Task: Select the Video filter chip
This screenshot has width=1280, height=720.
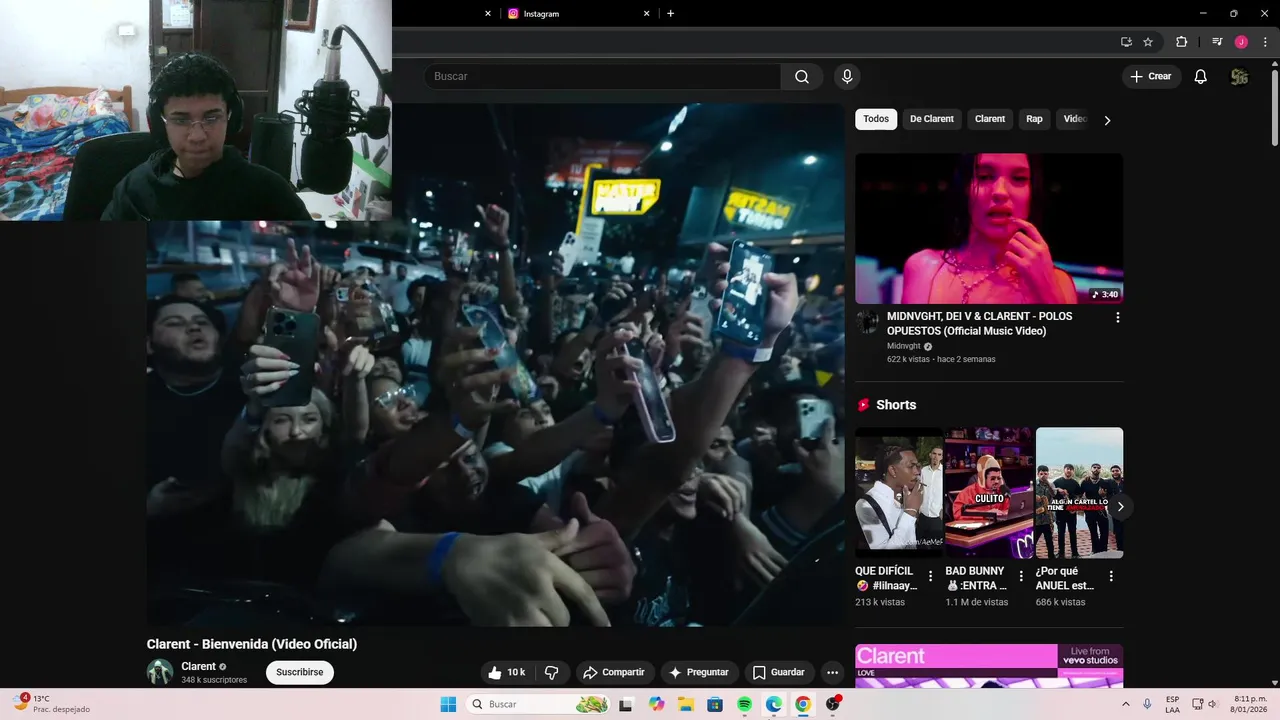Action: [x=1074, y=119]
